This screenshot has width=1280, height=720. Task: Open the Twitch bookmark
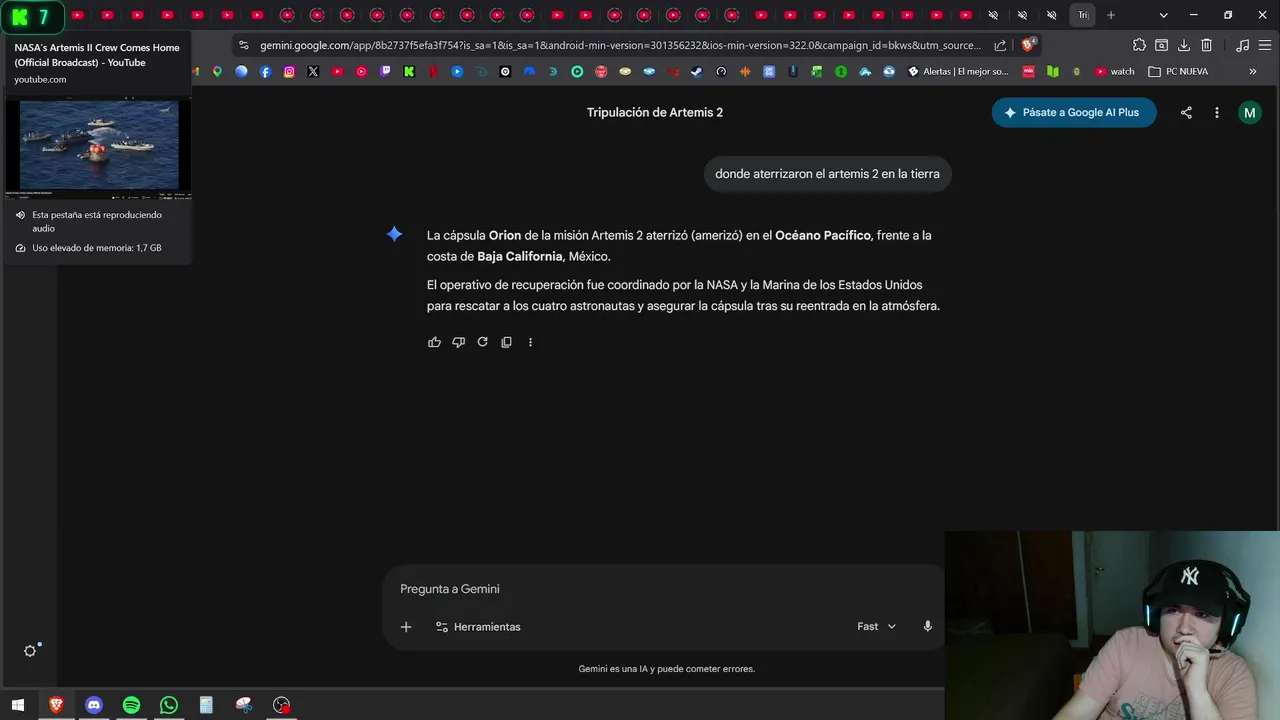(x=385, y=72)
